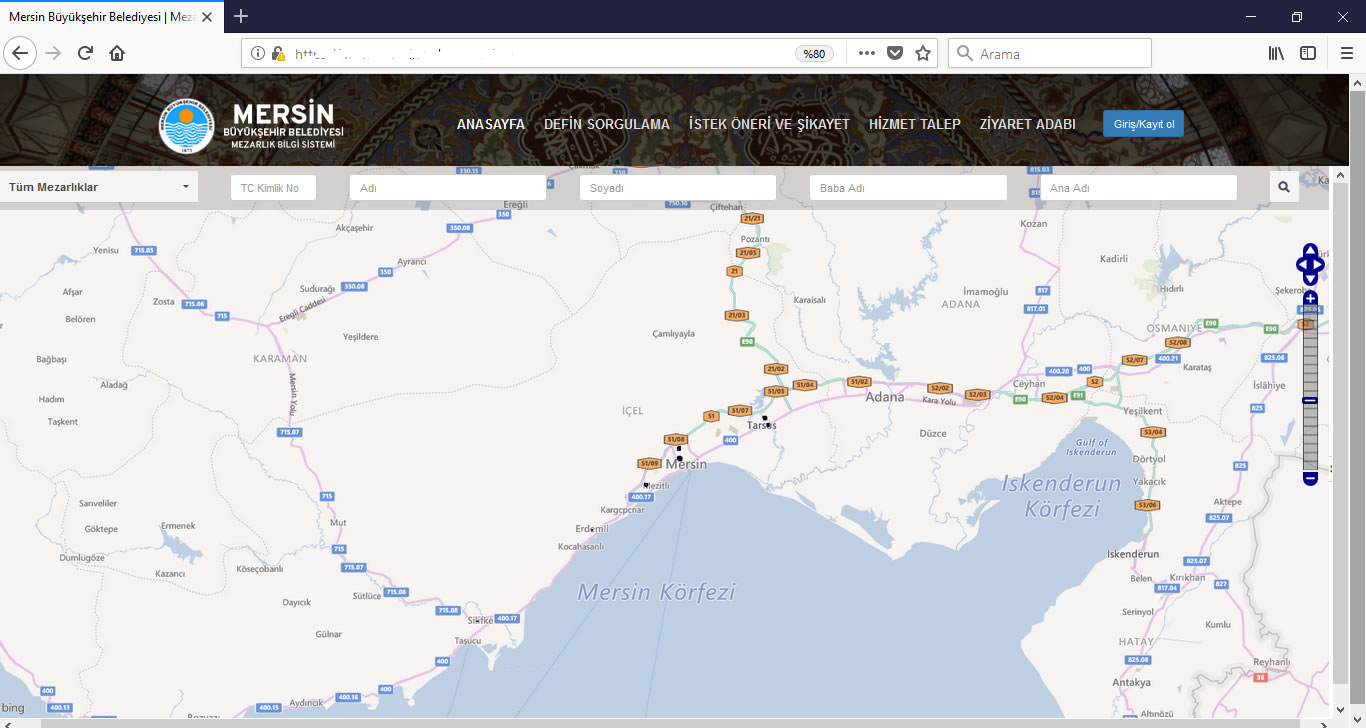
Task: Click the Mut town label on map
Action: pyautogui.click(x=338, y=522)
